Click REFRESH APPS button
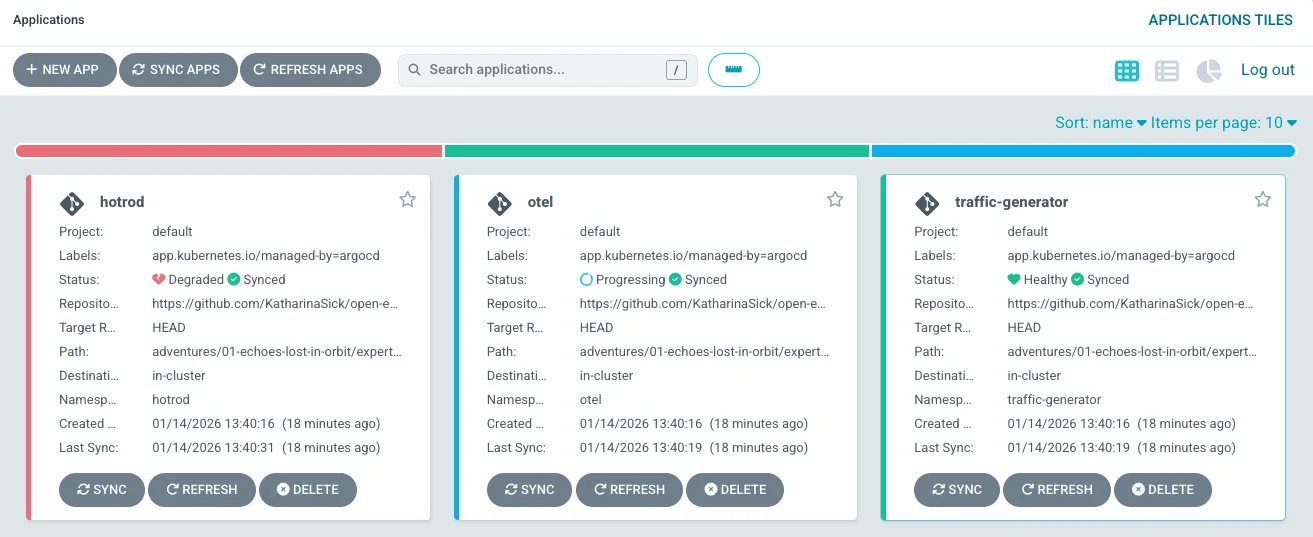The width and height of the screenshot is (1313, 537). (310, 70)
